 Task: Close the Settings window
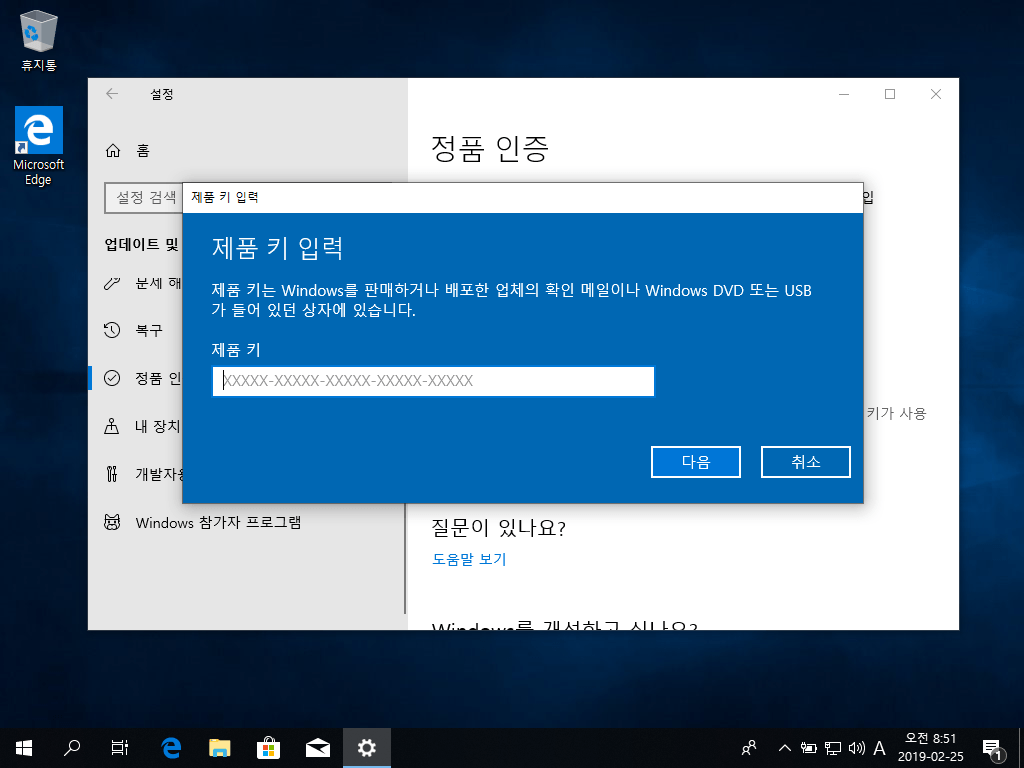[936, 94]
